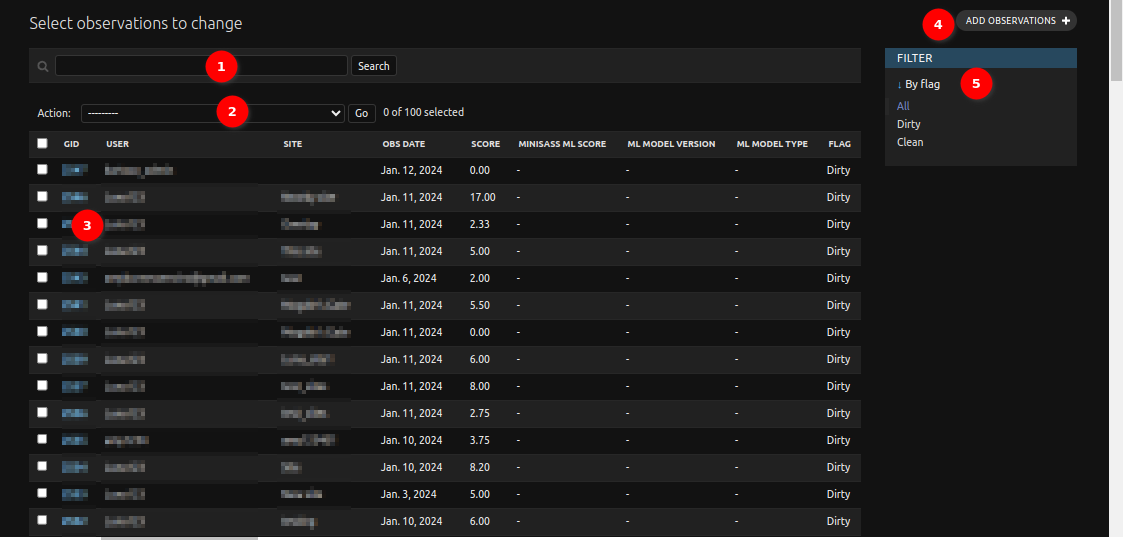Sort by the MINISASS ML SCORE header
Image resolution: width=1123 pixels, height=549 pixels.
point(562,144)
